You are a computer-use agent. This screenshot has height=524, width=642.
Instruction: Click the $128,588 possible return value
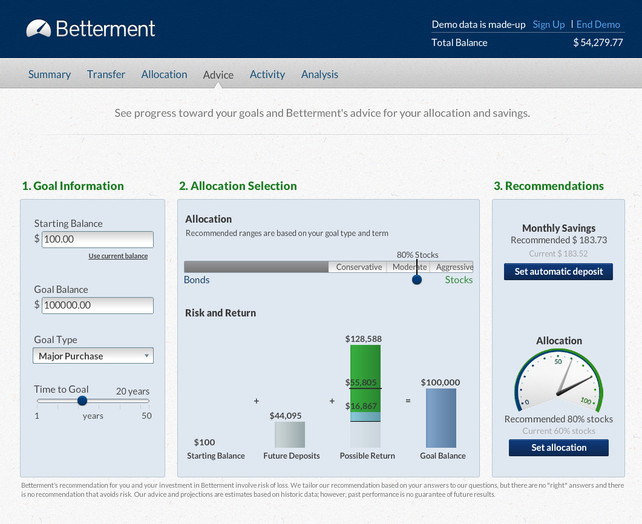pyautogui.click(x=364, y=339)
